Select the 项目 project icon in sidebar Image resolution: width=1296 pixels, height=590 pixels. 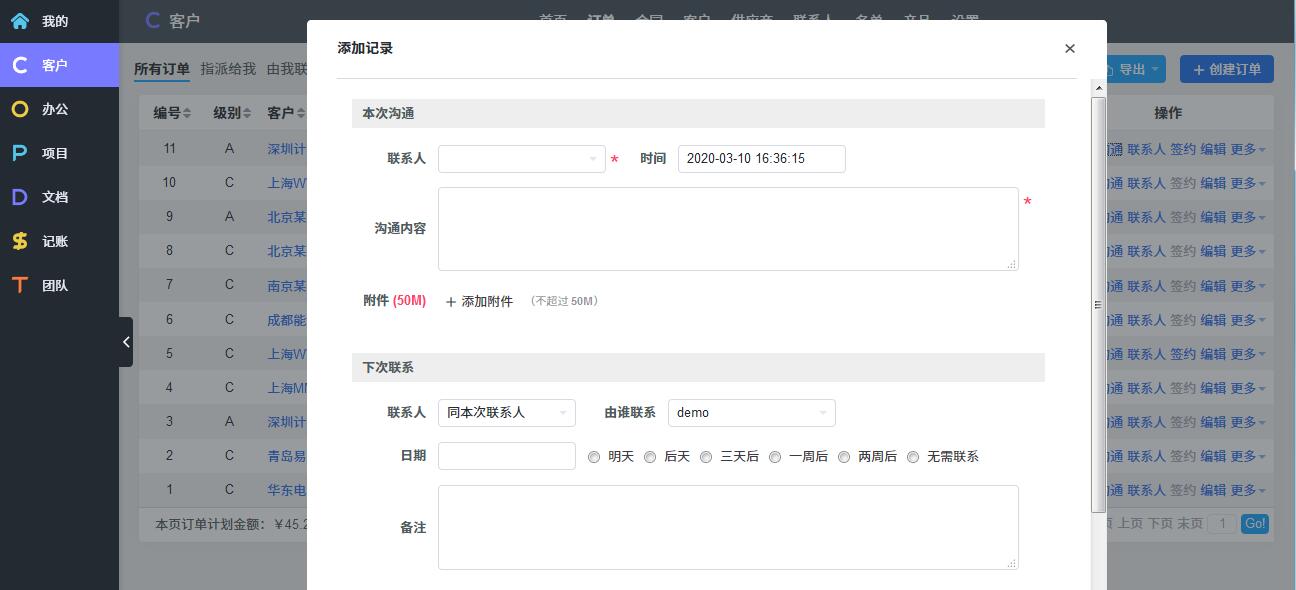click(20, 153)
